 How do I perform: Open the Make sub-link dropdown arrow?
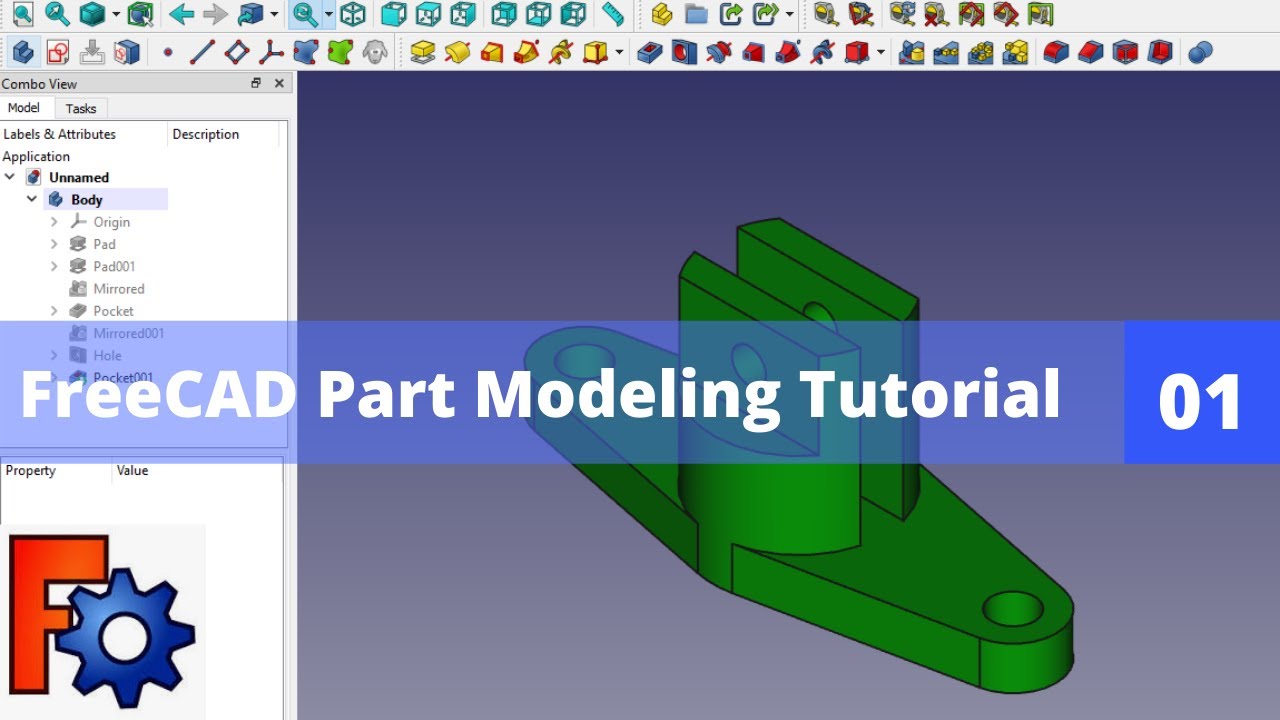click(789, 14)
